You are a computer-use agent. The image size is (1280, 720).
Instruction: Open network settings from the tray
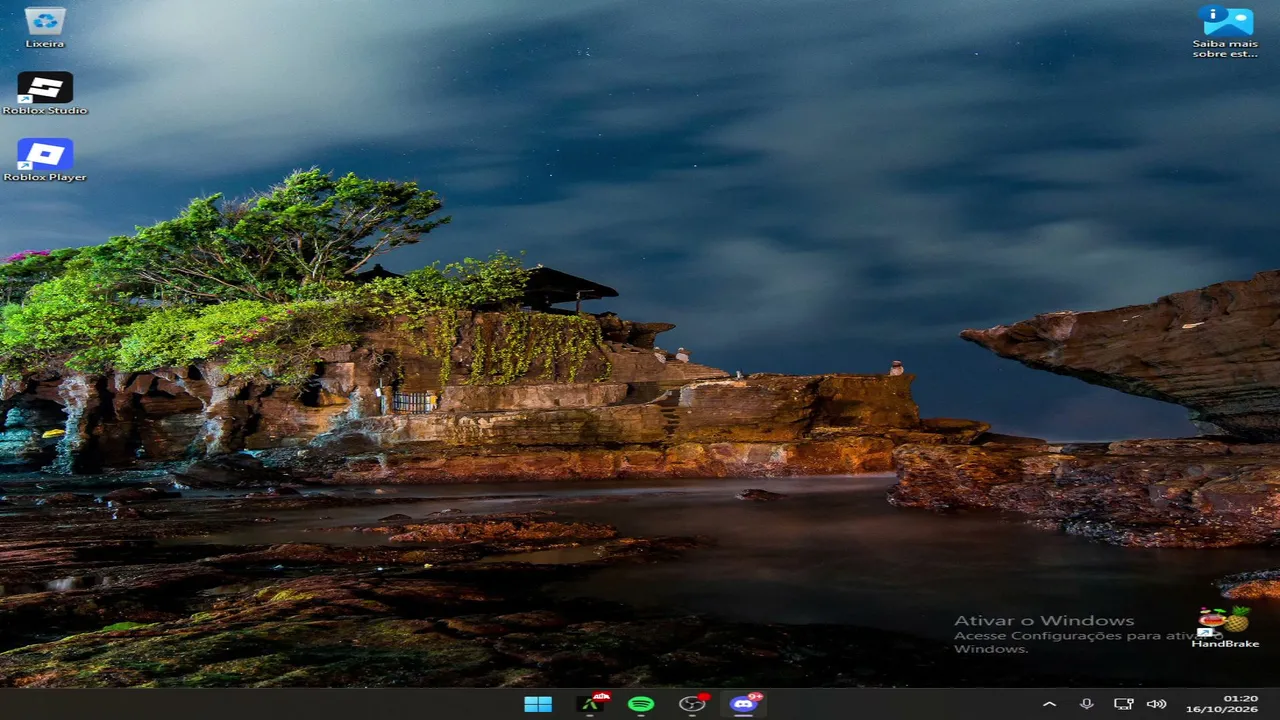pos(1123,704)
